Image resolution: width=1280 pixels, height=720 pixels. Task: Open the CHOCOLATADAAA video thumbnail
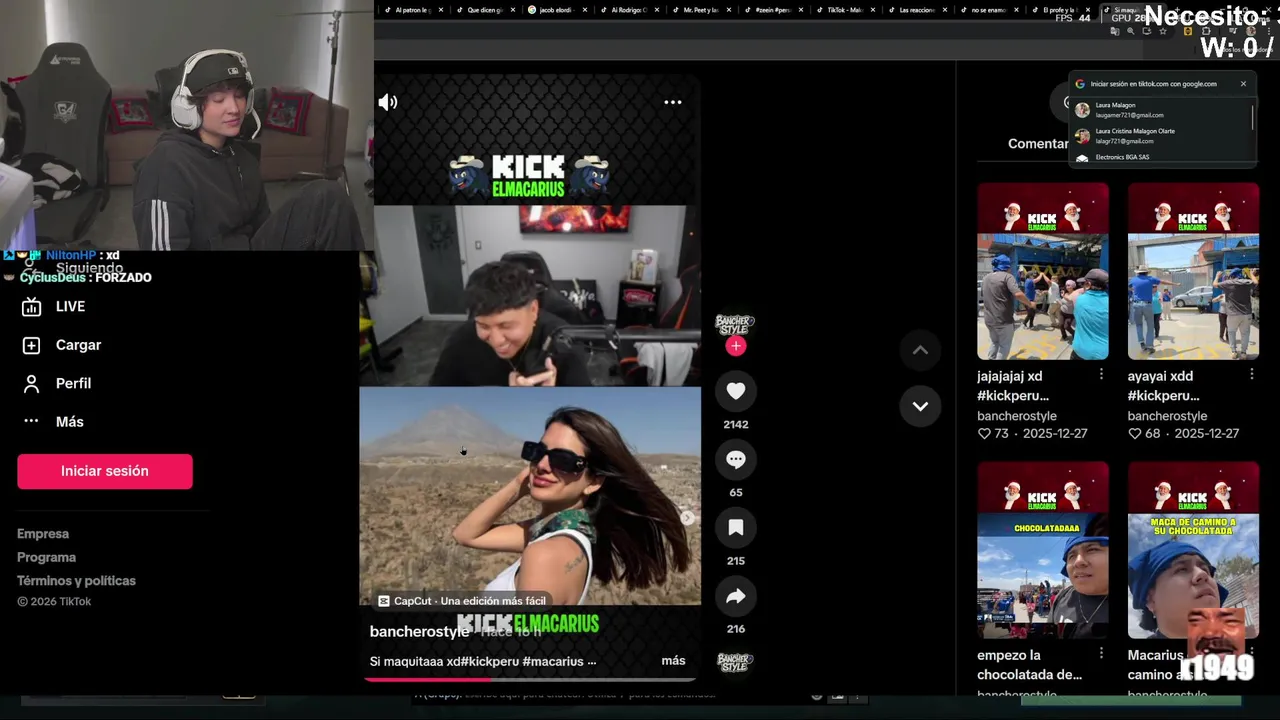(1043, 550)
